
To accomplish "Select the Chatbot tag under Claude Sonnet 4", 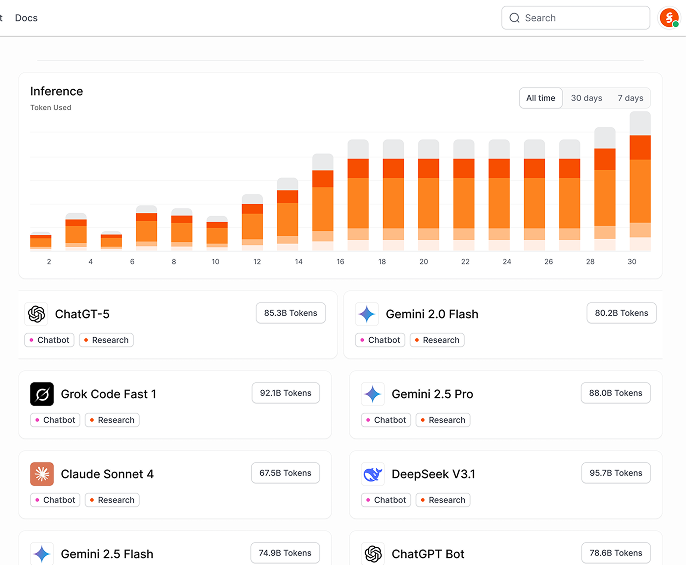I will tap(55, 500).
